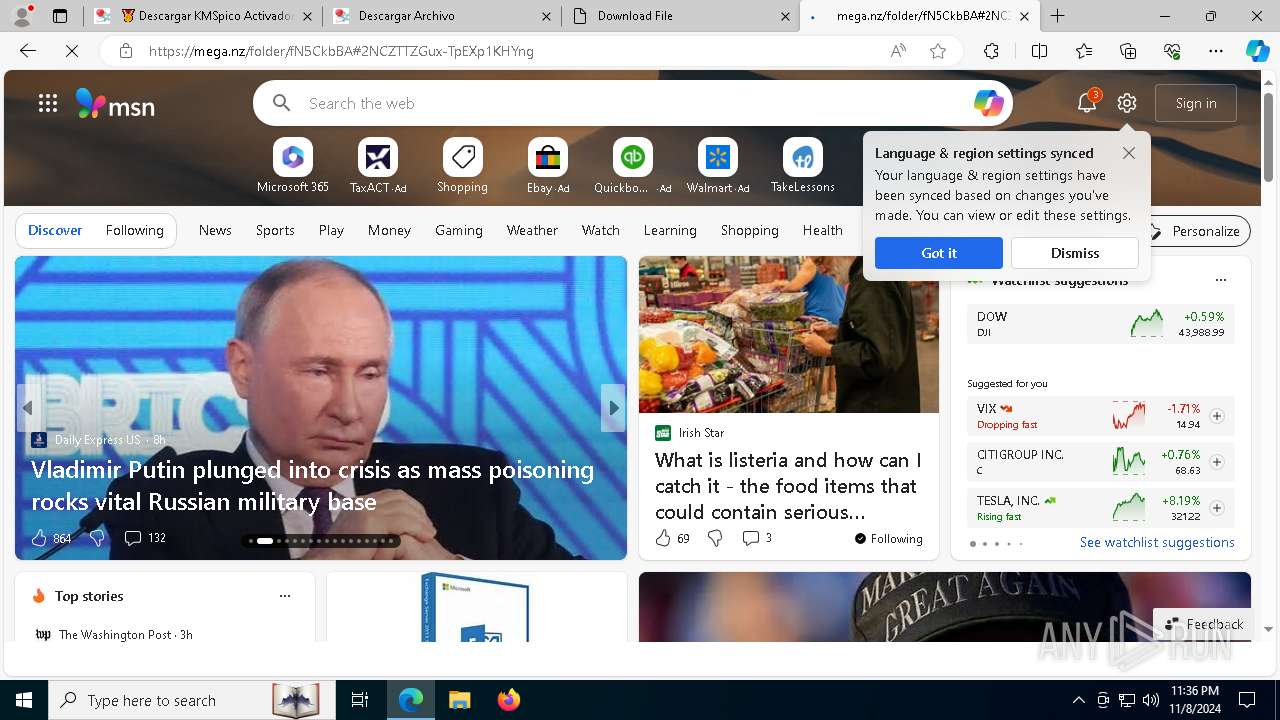Dislike the listeria article
Screen dimensions: 1280x720
[715, 538]
